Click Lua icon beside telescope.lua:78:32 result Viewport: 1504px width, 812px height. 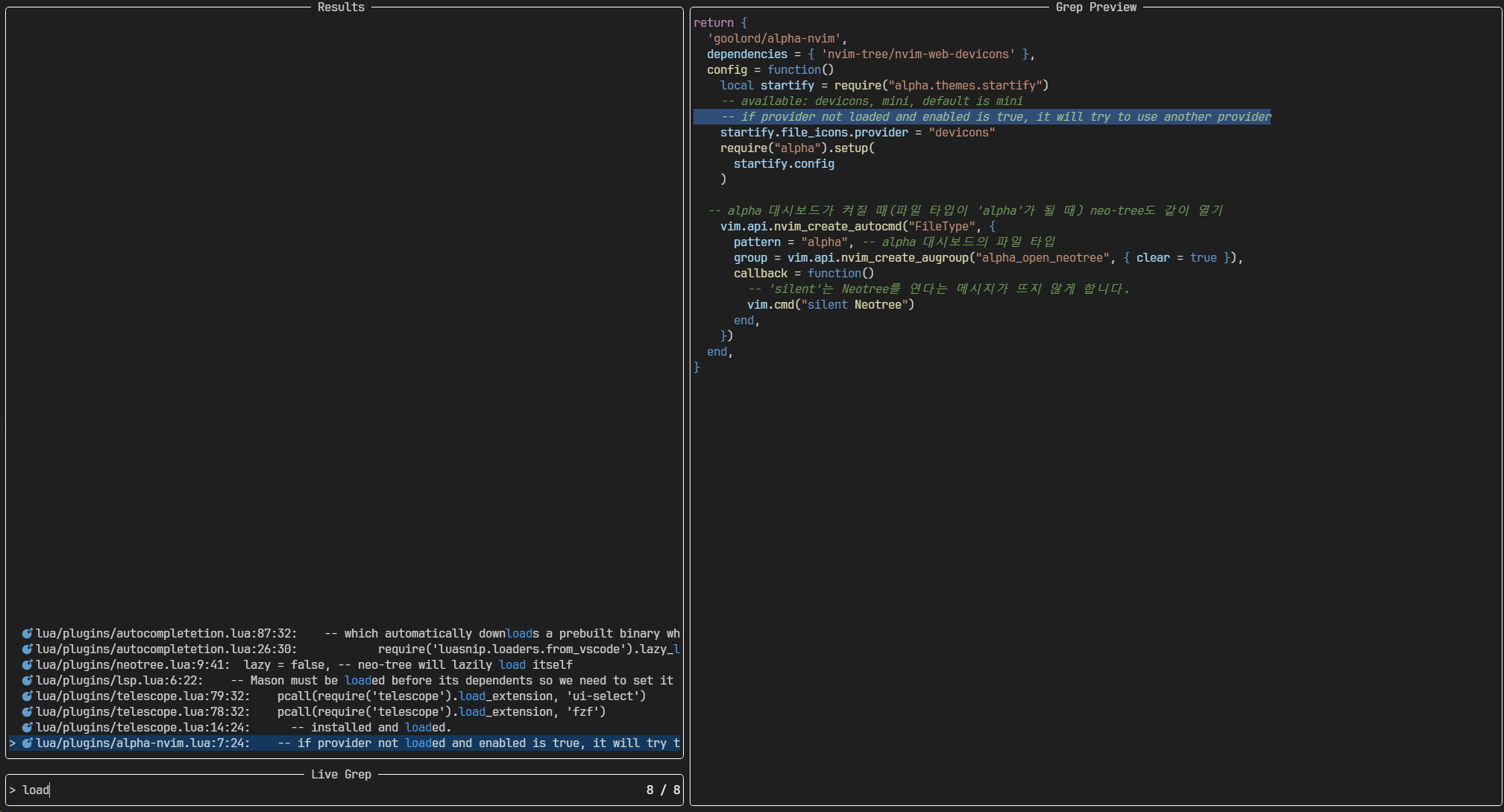[28, 712]
